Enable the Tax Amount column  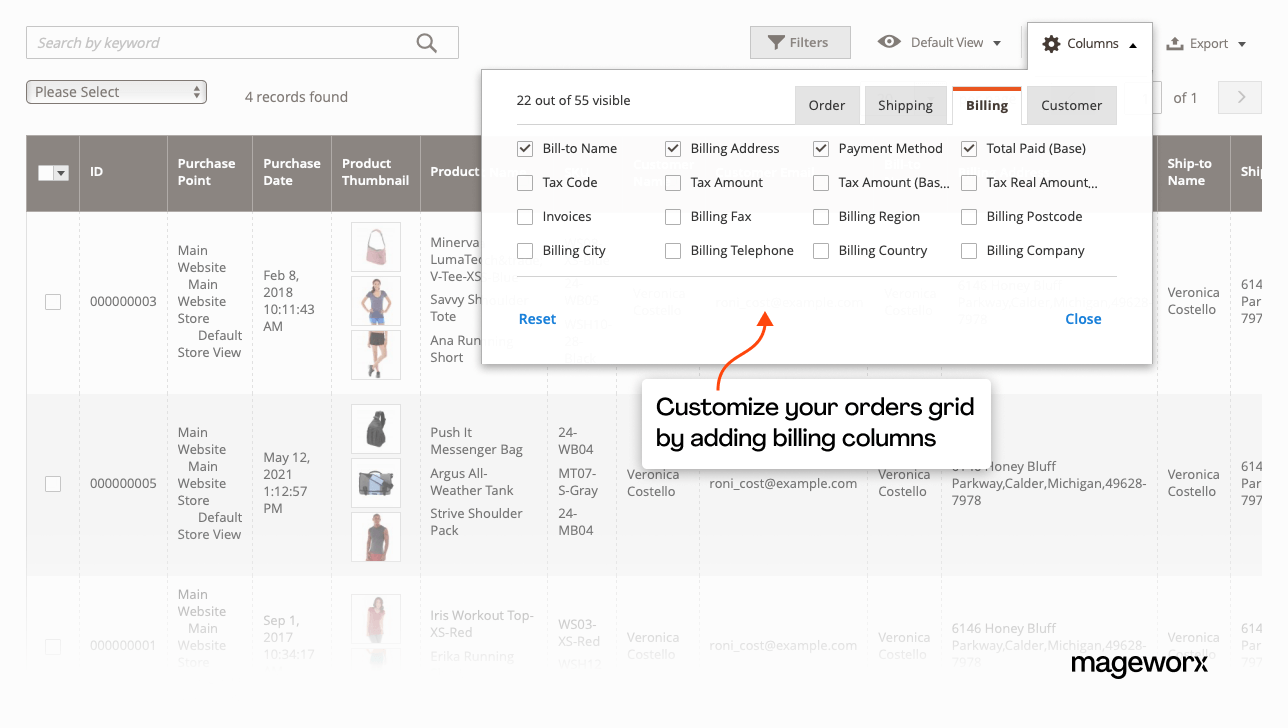[672, 182]
